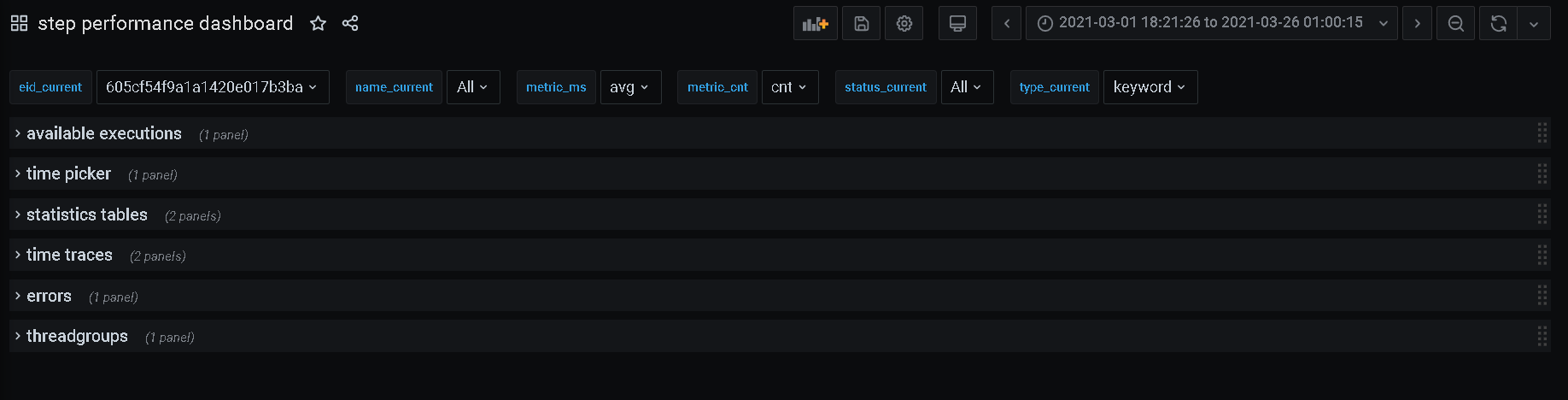Open dashboard settings gear icon
Screen dimensions: 1568x400
[904, 23]
